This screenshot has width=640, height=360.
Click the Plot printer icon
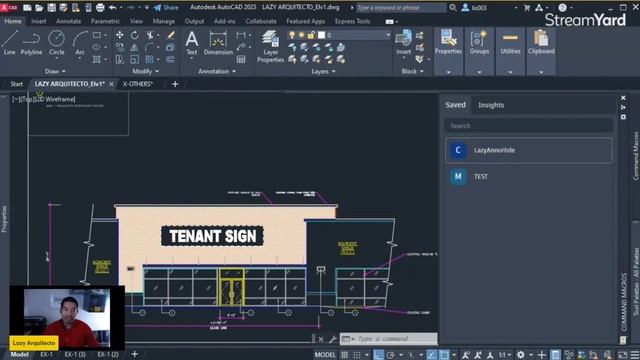[x=100, y=7]
